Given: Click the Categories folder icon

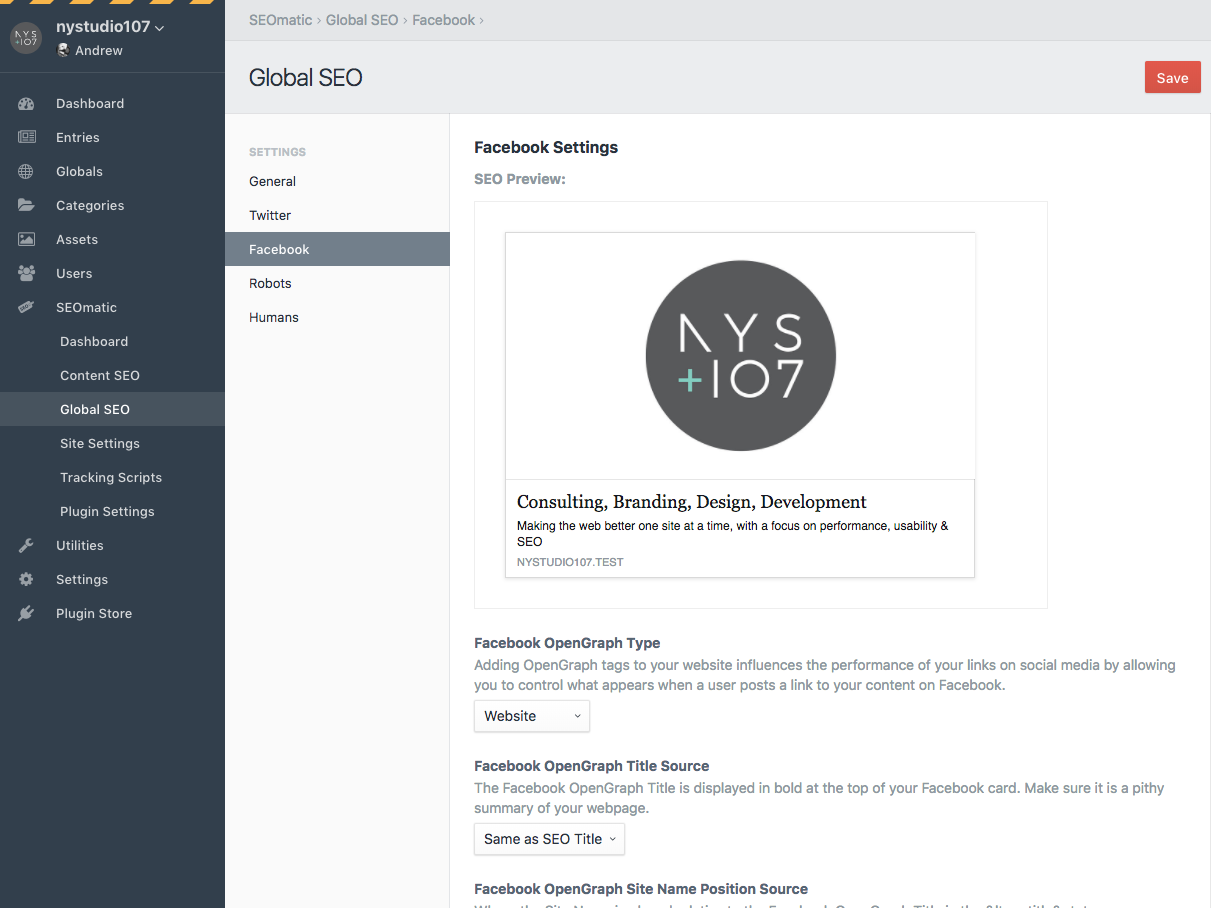Looking at the screenshot, I should [26, 205].
